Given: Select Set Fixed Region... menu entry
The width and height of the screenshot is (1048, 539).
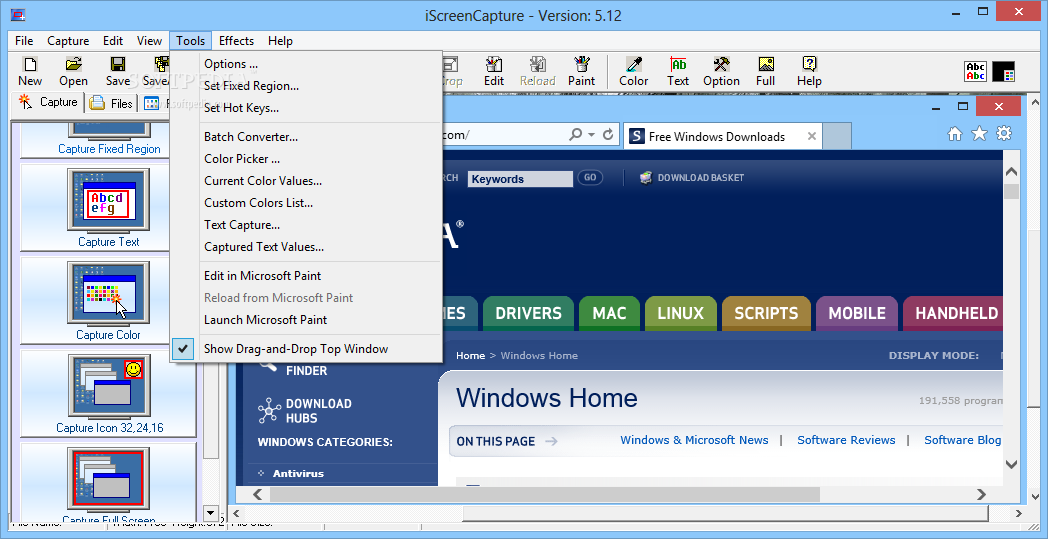Looking at the screenshot, I should pos(306,86).
